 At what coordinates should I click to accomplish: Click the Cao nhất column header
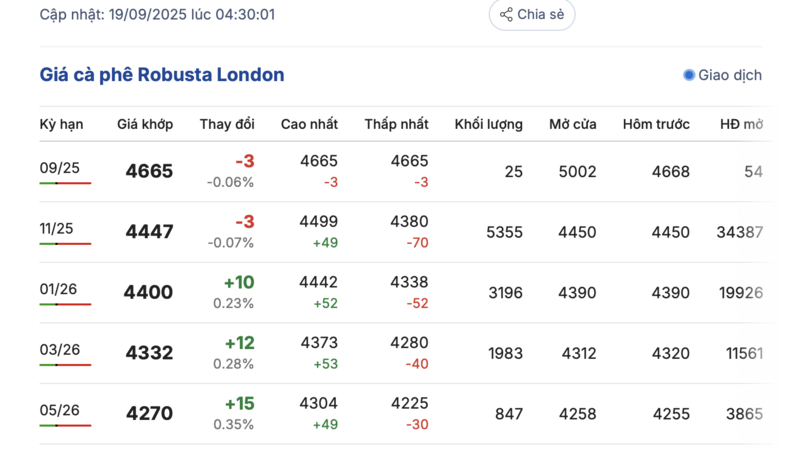(309, 124)
